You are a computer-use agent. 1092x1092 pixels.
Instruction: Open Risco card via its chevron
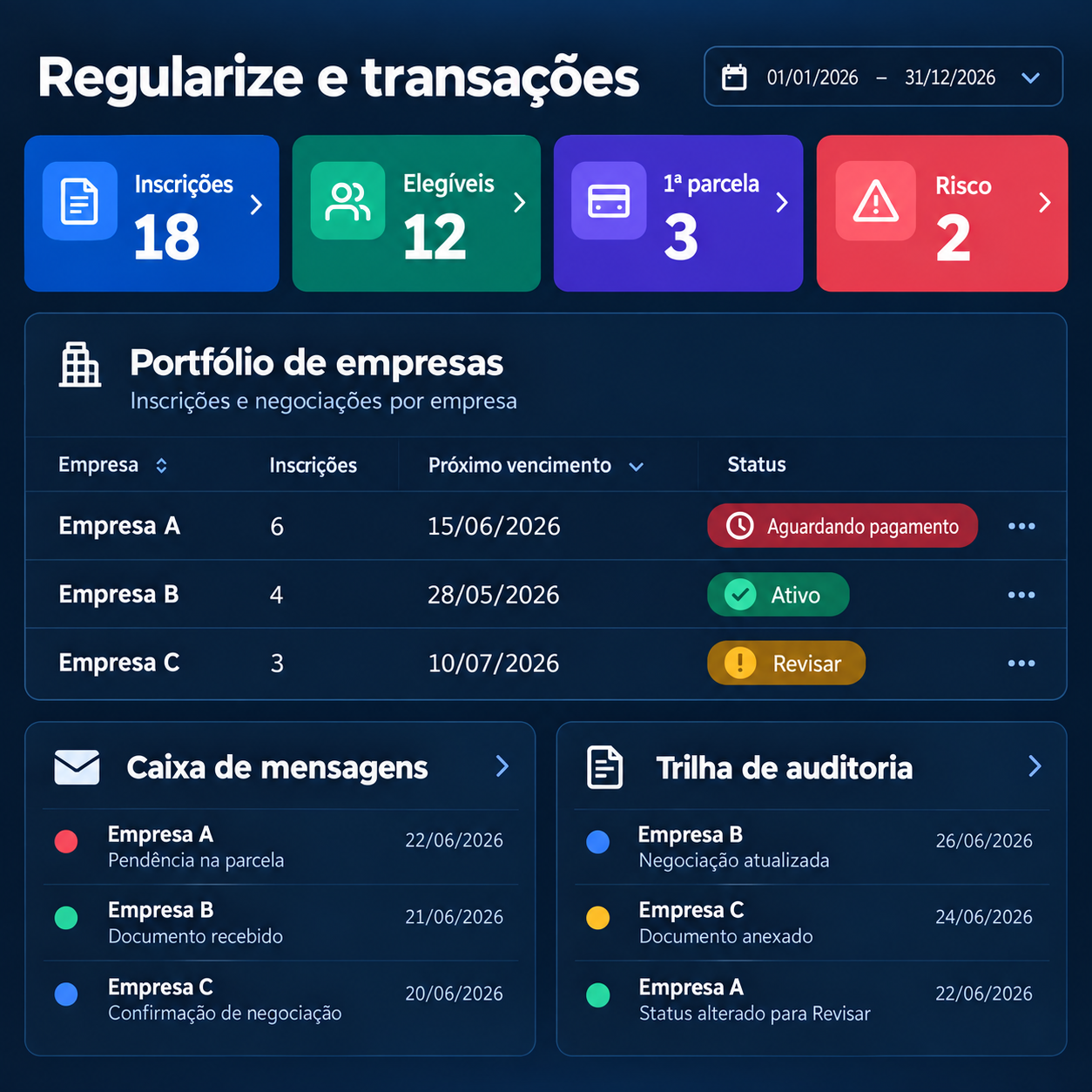pos(1045,203)
